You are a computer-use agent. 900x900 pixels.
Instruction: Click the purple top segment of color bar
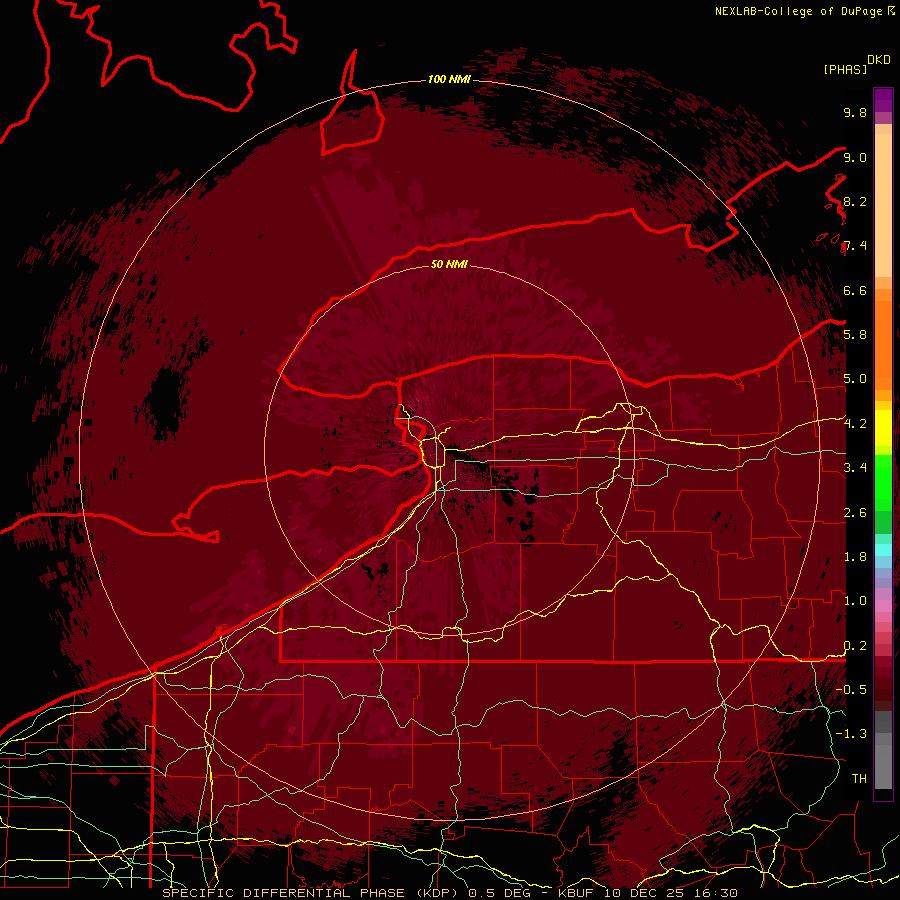coord(883,100)
